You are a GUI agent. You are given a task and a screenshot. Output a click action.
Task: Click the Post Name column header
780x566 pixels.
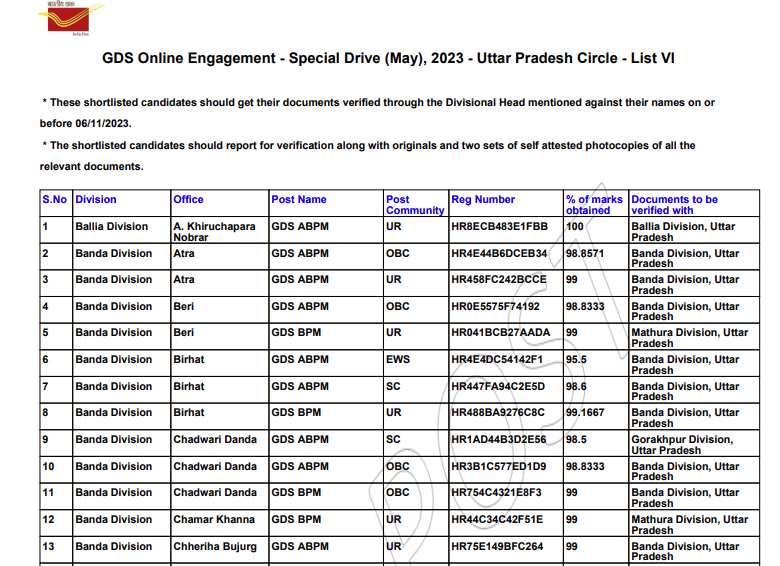[299, 199]
